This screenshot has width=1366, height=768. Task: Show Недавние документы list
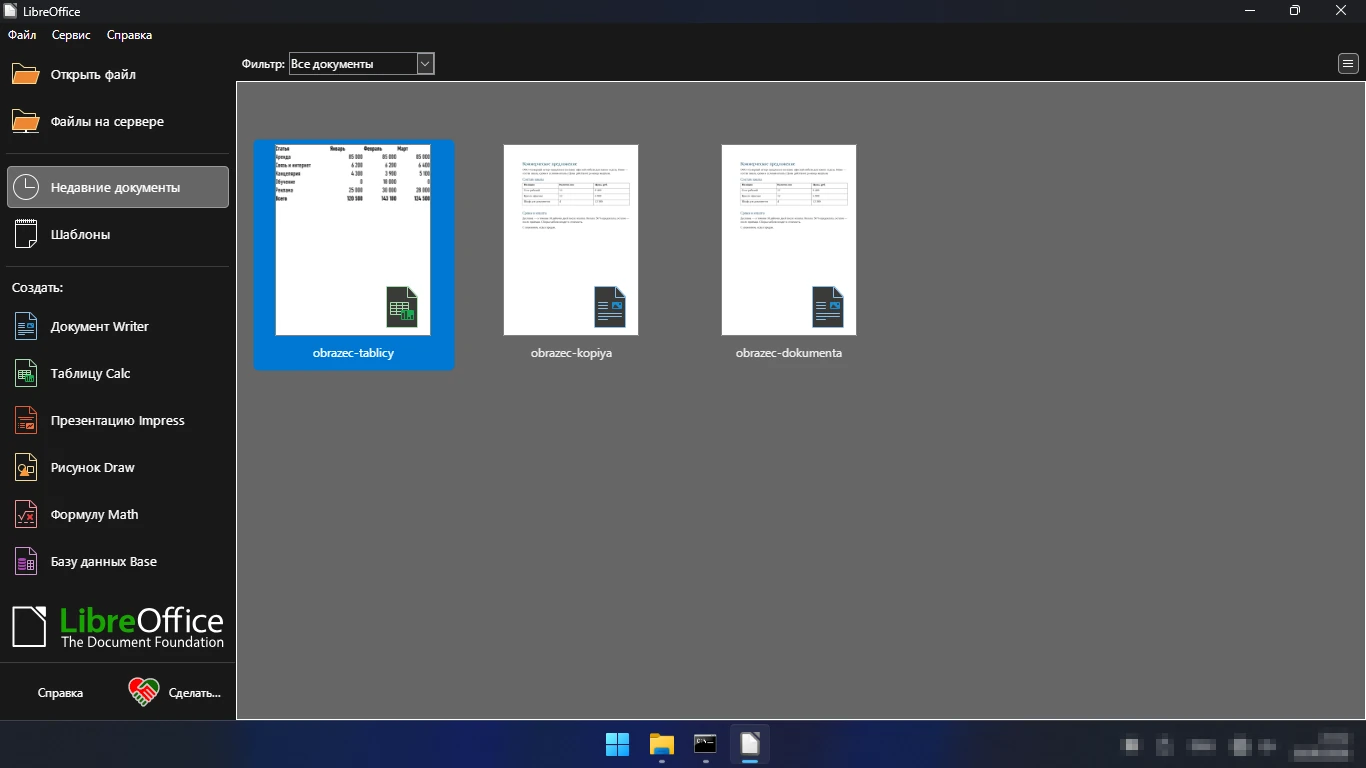[x=118, y=187]
